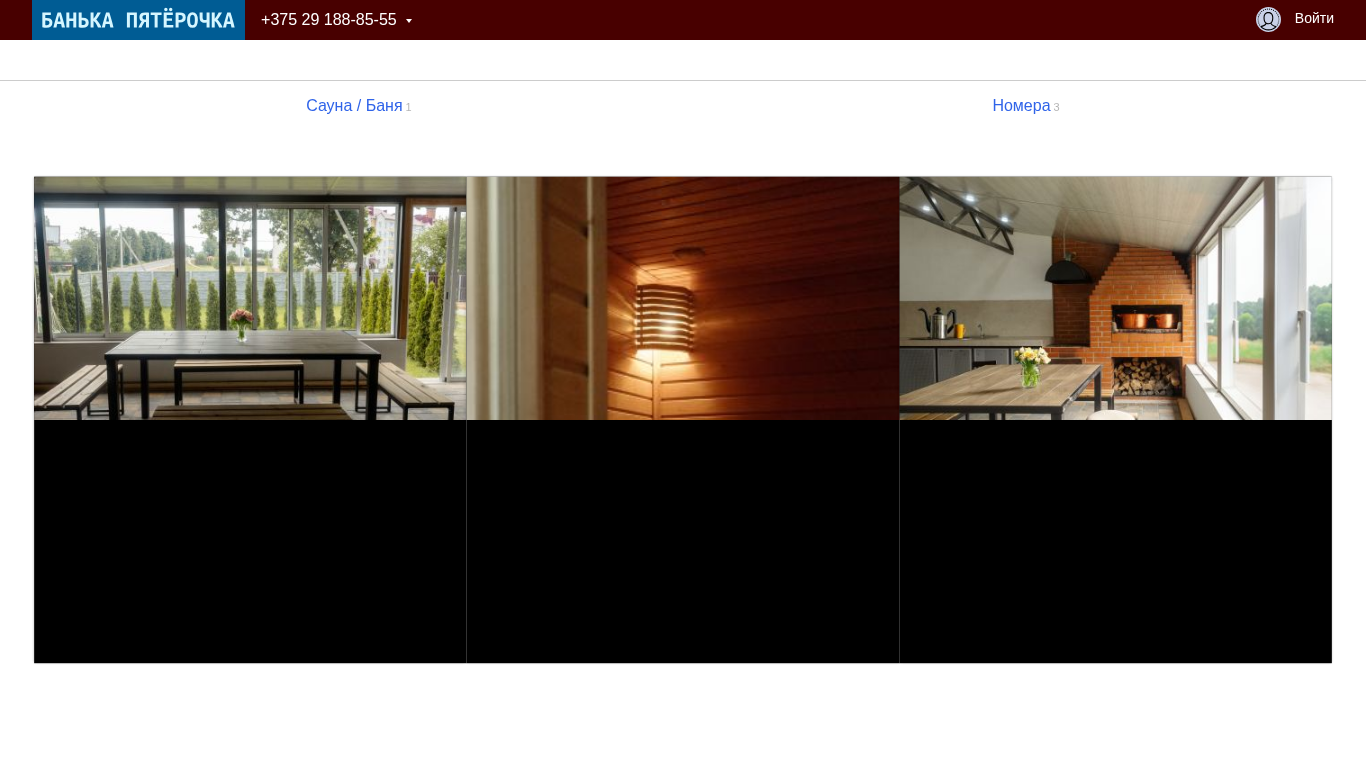This screenshot has height=768, width=1366.
Task: Open the brick oven kitchen photo
Action: click(1116, 298)
